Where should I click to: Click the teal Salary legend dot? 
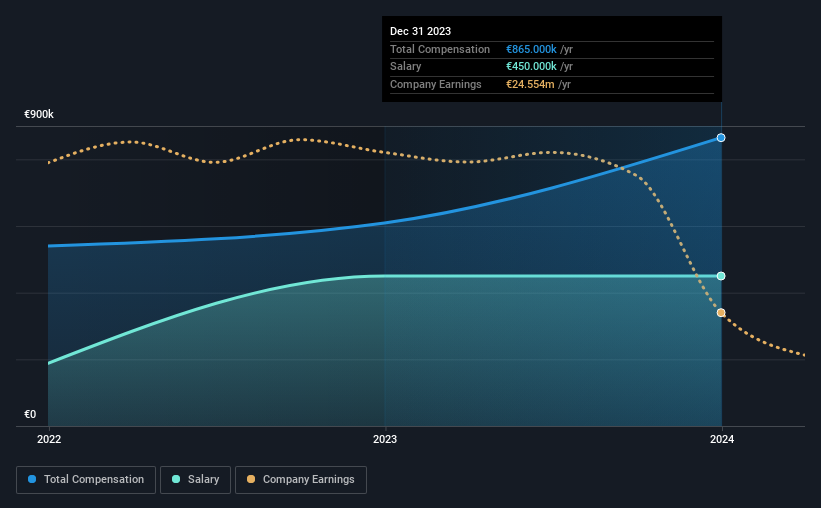click(x=176, y=479)
